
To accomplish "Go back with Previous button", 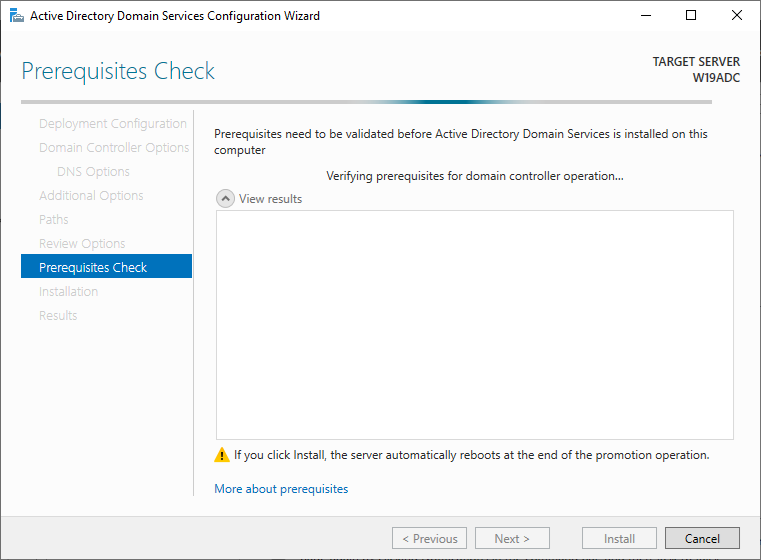I will tap(429, 538).
